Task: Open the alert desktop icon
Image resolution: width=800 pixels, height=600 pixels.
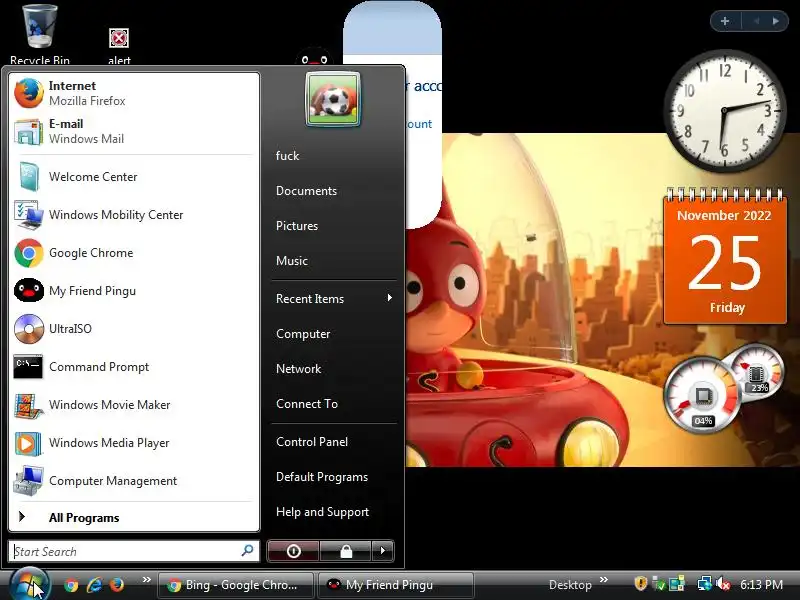Action: click(x=119, y=46)
